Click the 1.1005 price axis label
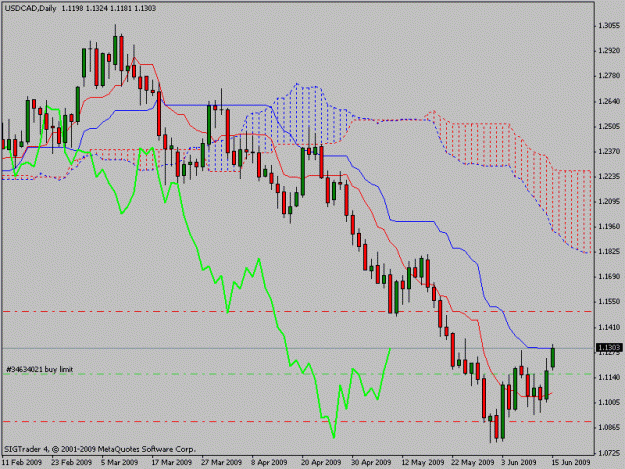Image resolution: width=625 pixels, height=469 pixels. point(609,402)
